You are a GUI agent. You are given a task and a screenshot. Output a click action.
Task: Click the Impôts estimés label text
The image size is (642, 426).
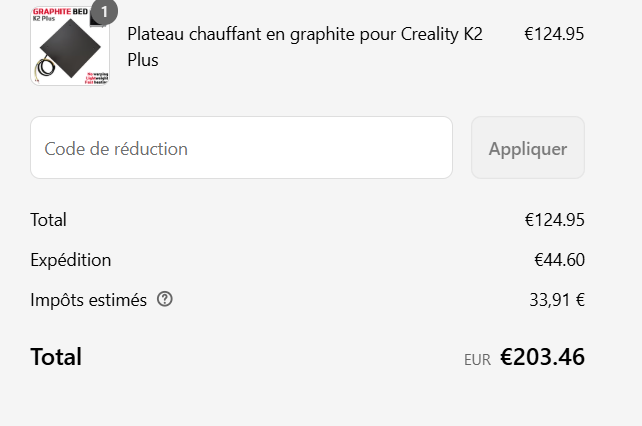click(88, 299)
